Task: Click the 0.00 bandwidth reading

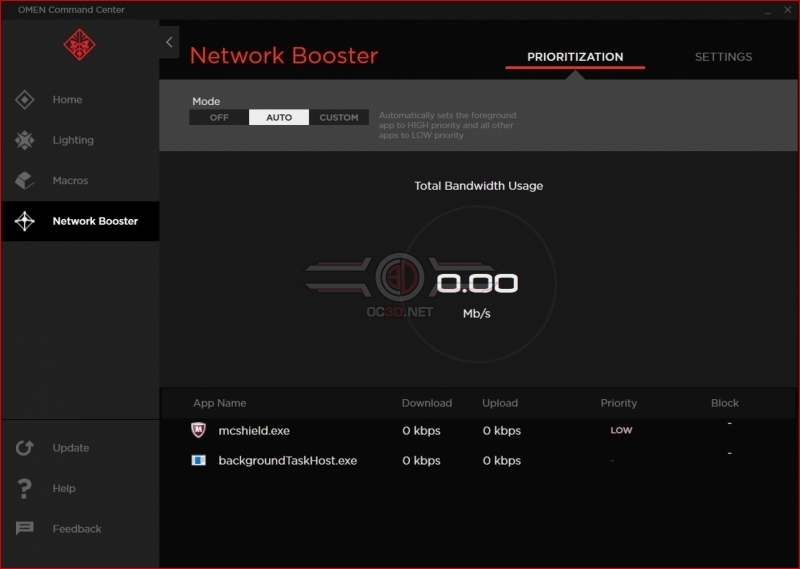Action: click(478, 283)
